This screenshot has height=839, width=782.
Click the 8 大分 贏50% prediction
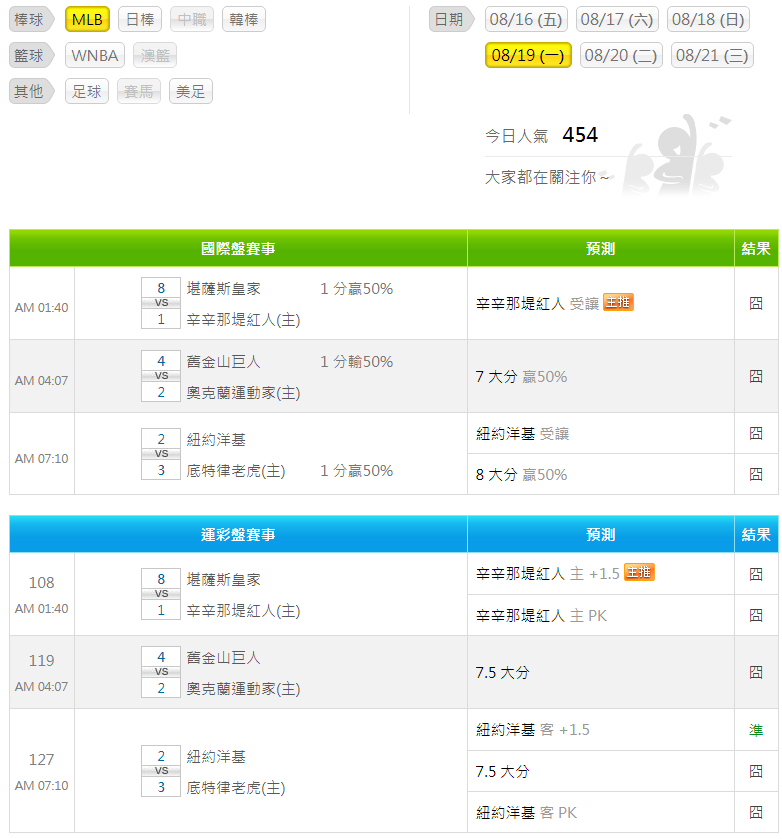click(x=521, y=475)
